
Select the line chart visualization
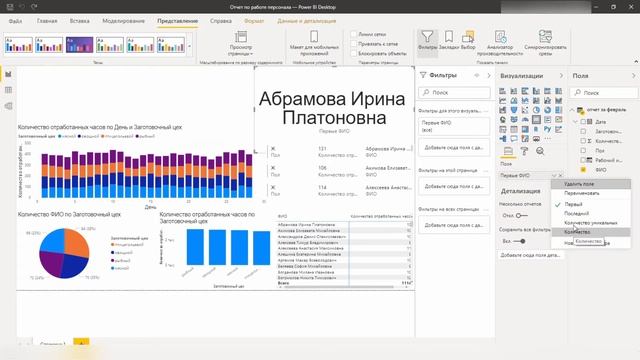[503, 100]
